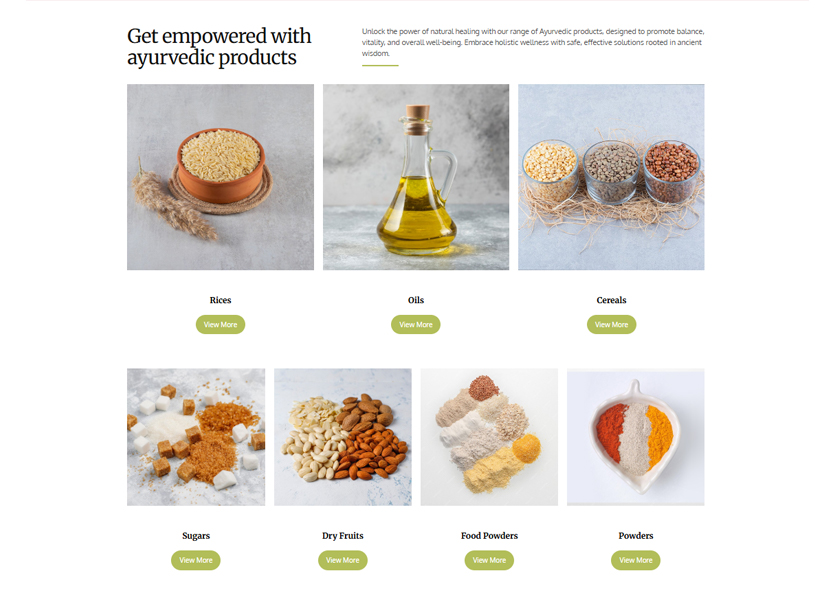This screenshot has width=830, height=600.
Task: Select the Cereals category title
Action: (x=611, y=300)
